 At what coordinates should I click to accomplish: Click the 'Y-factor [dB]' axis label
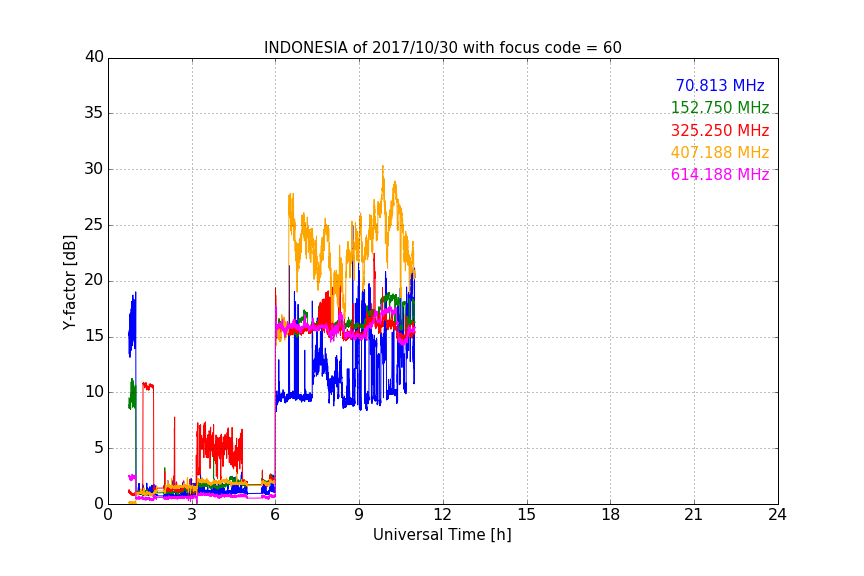[69, 282]
